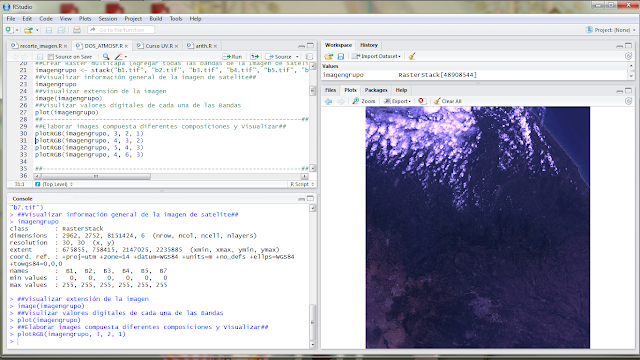Close the recorte_imagen.R tab

tap(65, 46)
